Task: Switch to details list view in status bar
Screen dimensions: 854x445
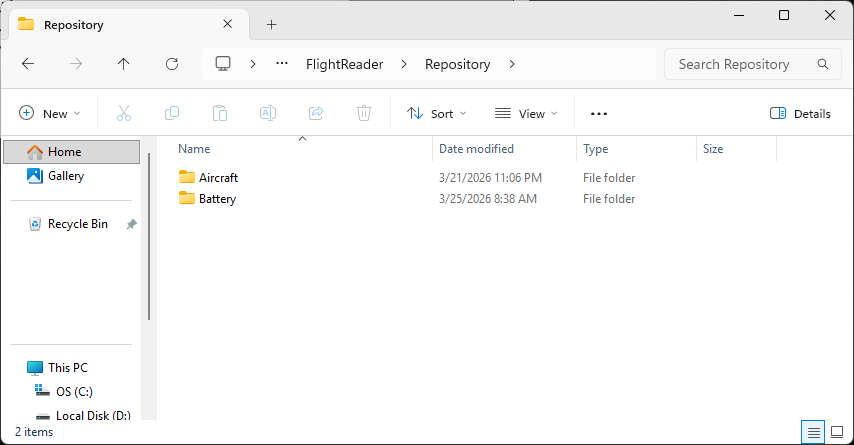Action: click(814, 432)
